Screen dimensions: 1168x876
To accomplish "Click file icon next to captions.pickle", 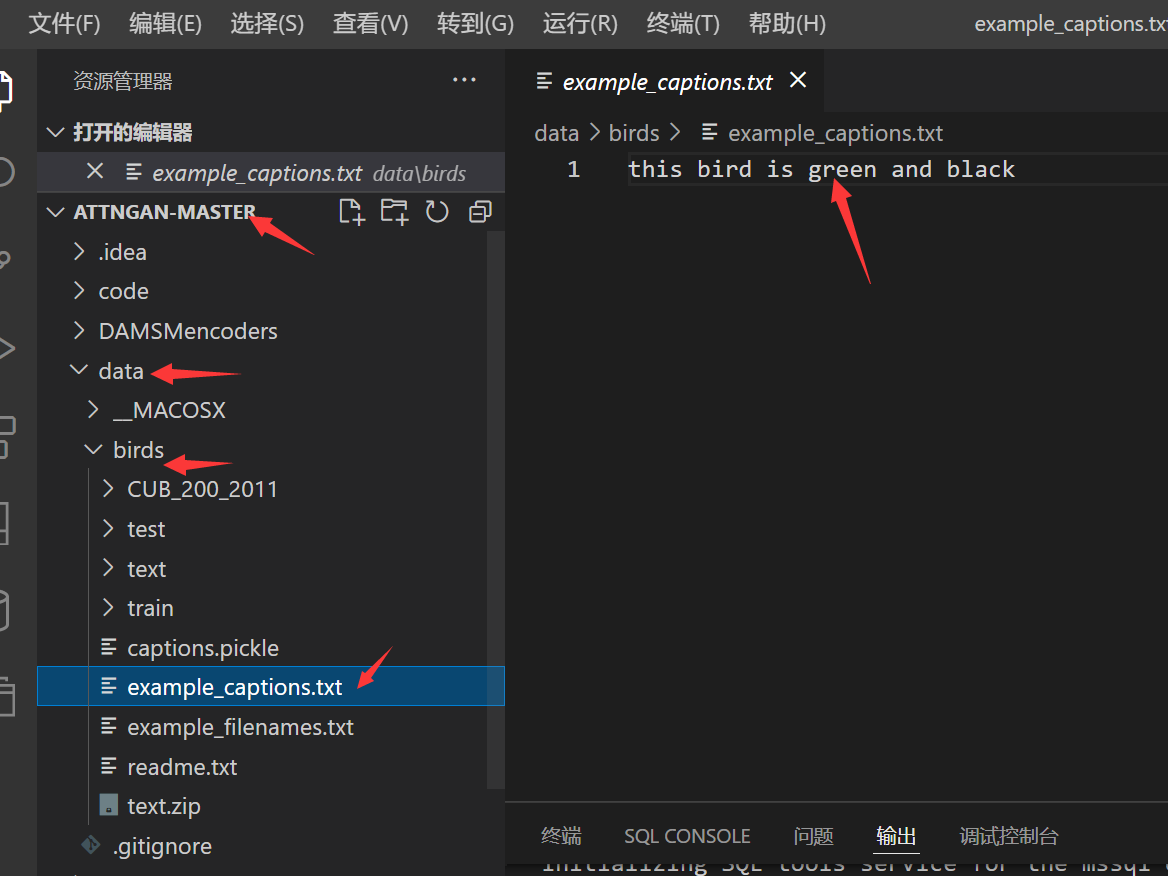I will pyautogui.click(x=109, y=647).
